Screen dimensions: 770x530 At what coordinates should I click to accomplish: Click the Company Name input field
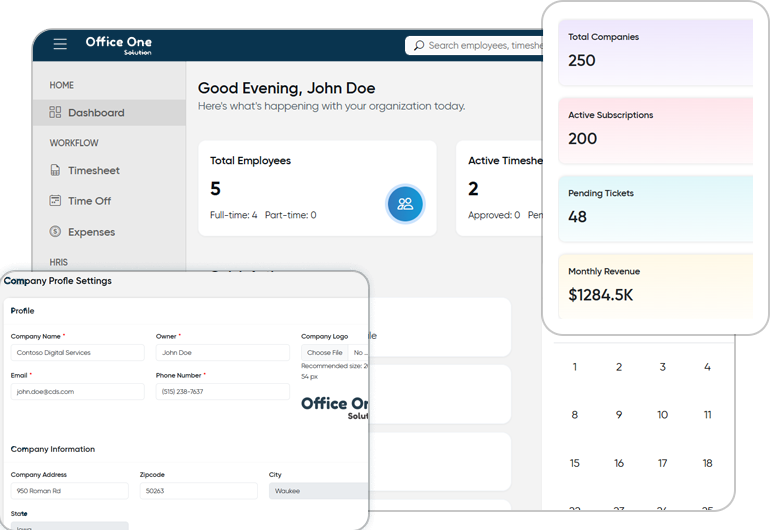tap(77, 353)
